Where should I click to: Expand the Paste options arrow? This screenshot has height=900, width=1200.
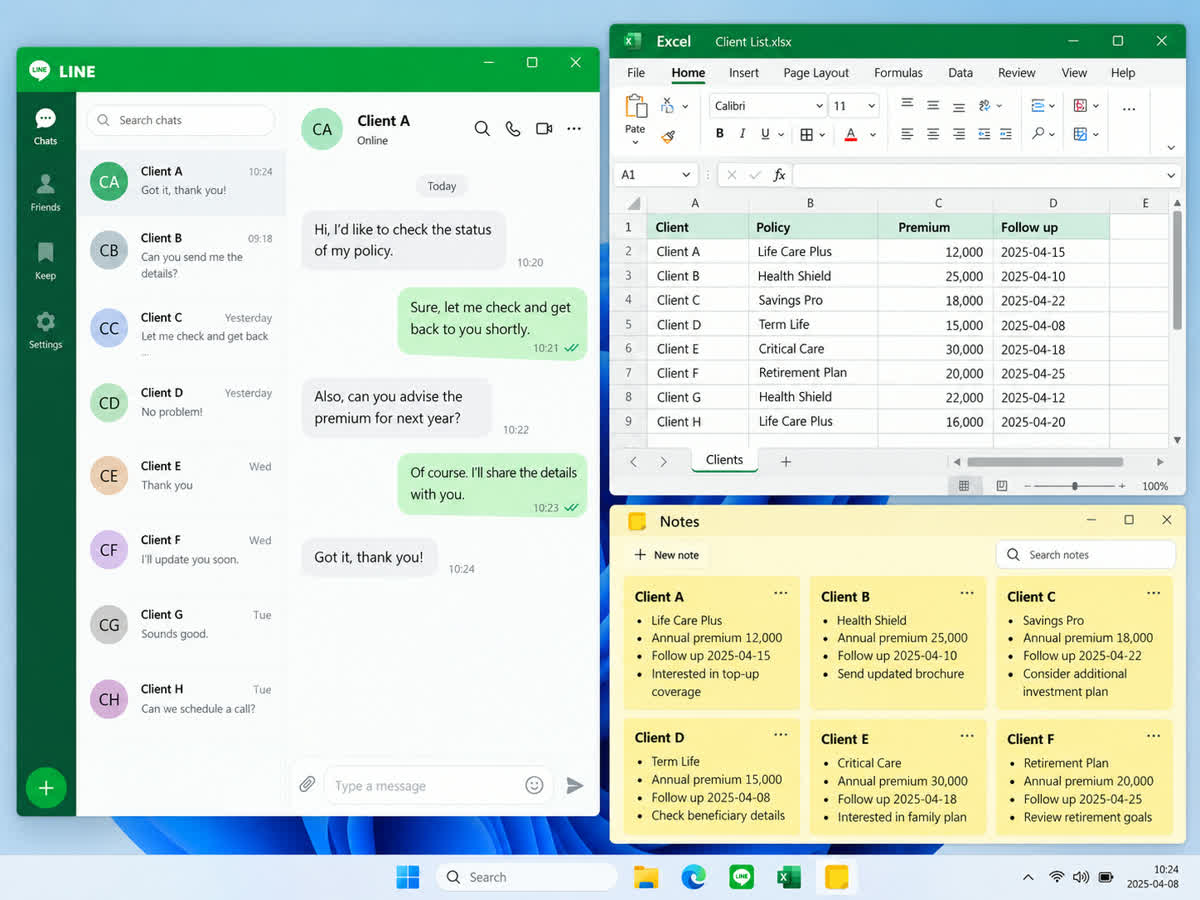(635, 143)
